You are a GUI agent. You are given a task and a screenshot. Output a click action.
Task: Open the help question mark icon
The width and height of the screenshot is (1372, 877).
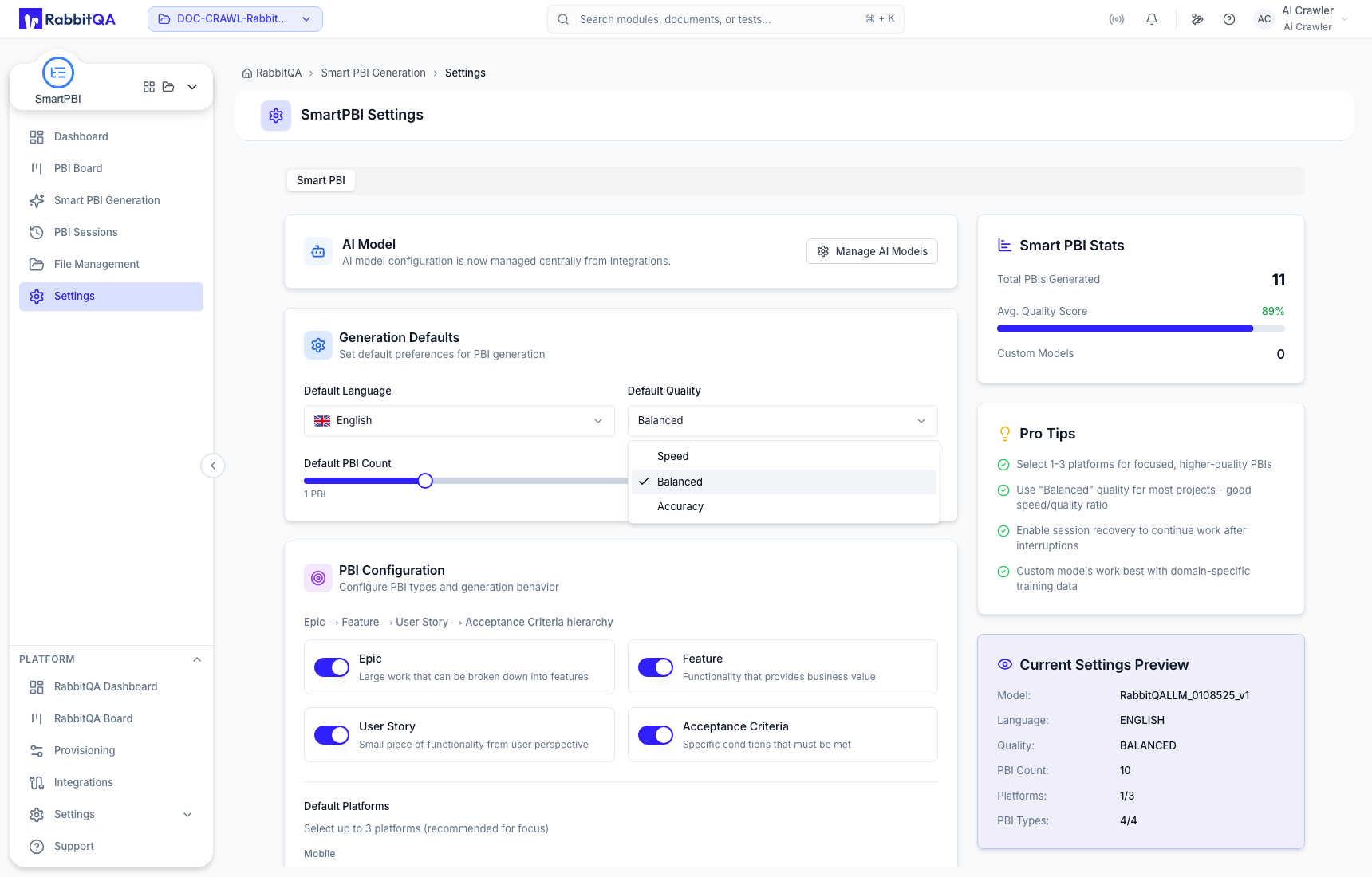tap(1229, 19)
